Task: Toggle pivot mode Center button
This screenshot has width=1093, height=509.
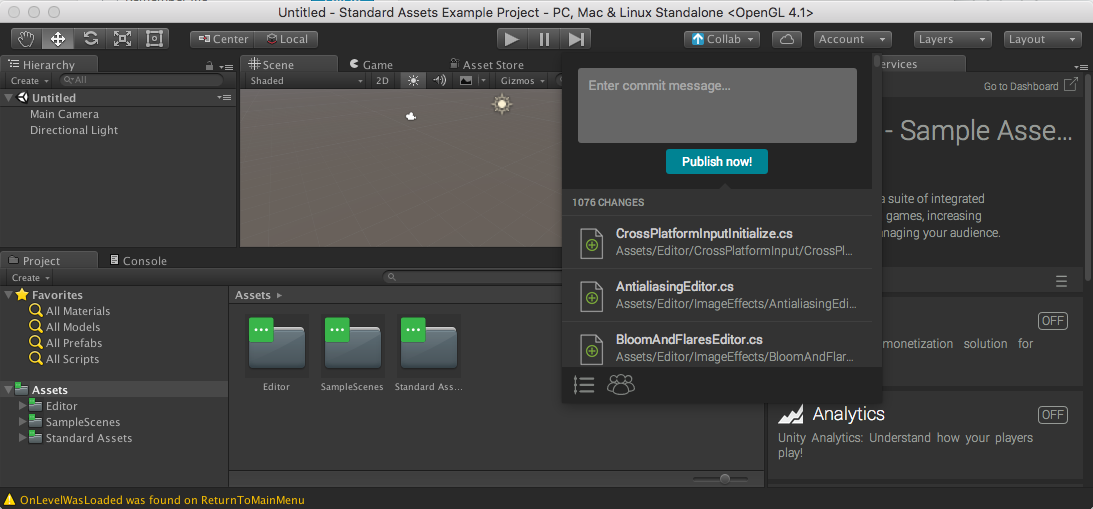Action: click(222, 40)
